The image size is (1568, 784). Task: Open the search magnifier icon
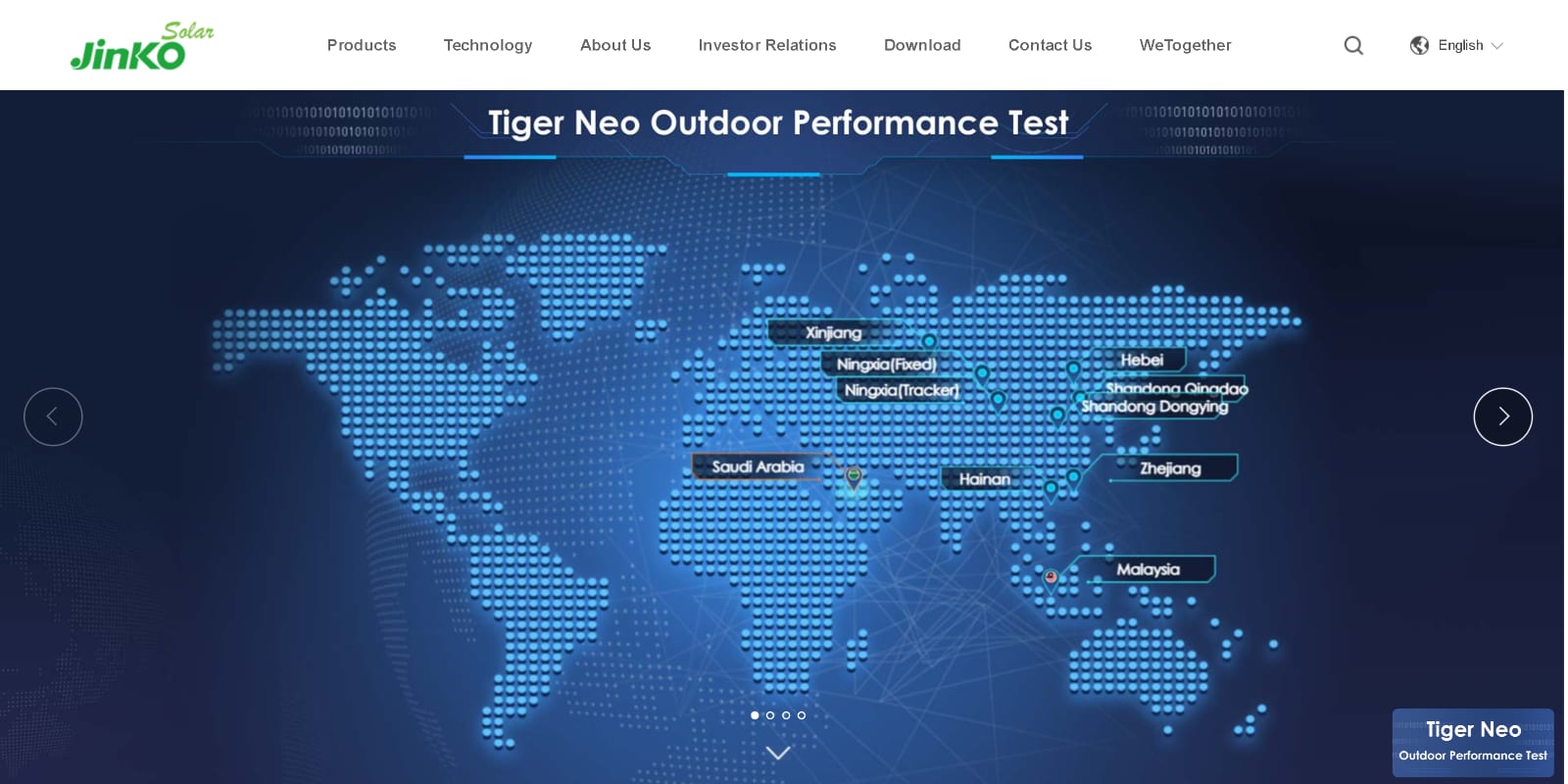coord(1353,45)
